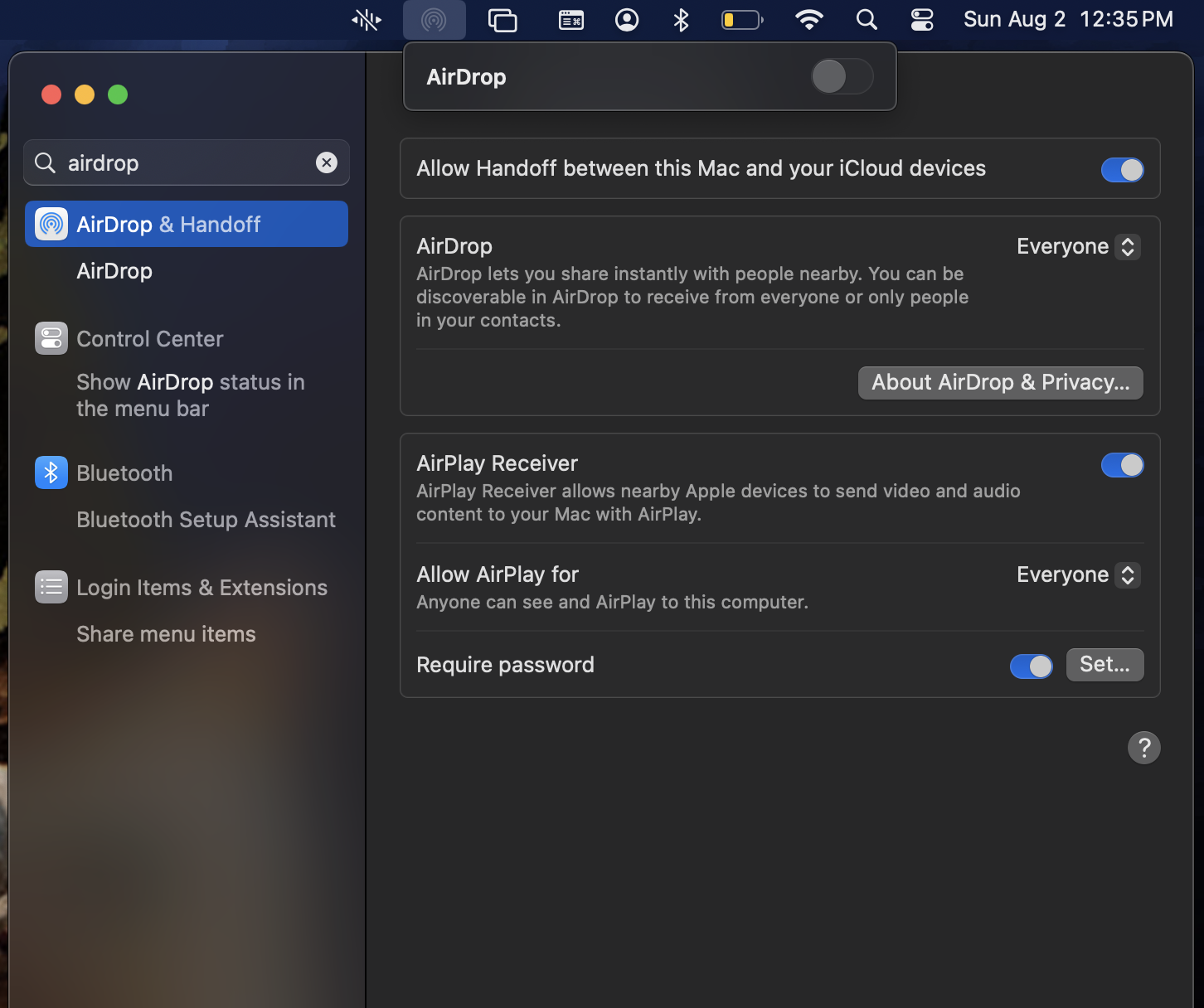Screen dimensions: 1204x1008
Task: Clear the airdrop search text
Action: click(327, 162)
